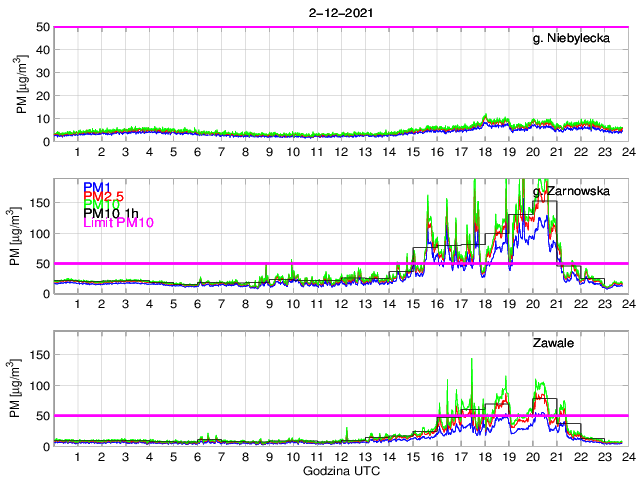
Task: Click hour 6 tick on bottom chart
Action: coord(197,457)
